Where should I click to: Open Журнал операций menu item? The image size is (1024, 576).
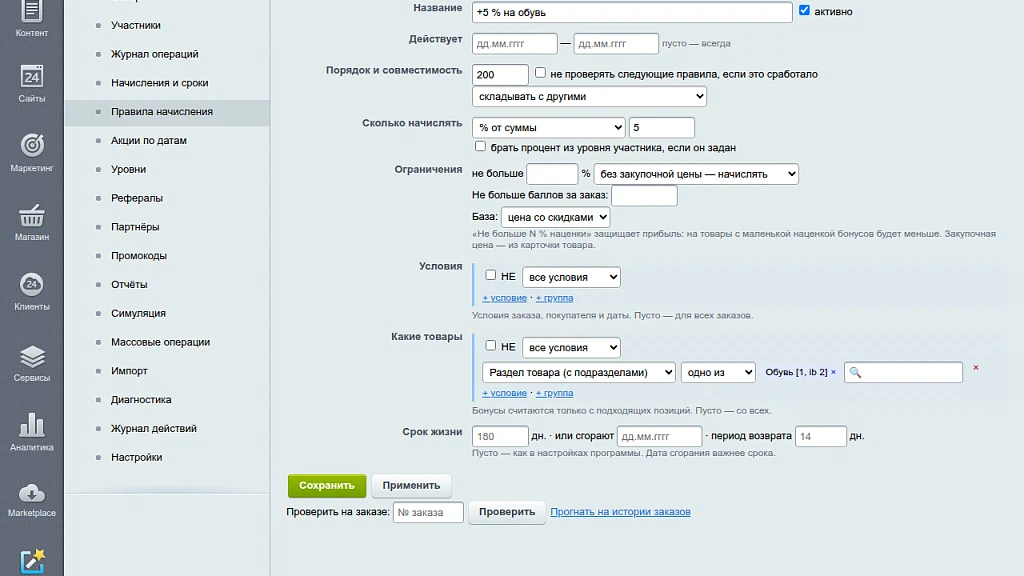click(155, 54)
